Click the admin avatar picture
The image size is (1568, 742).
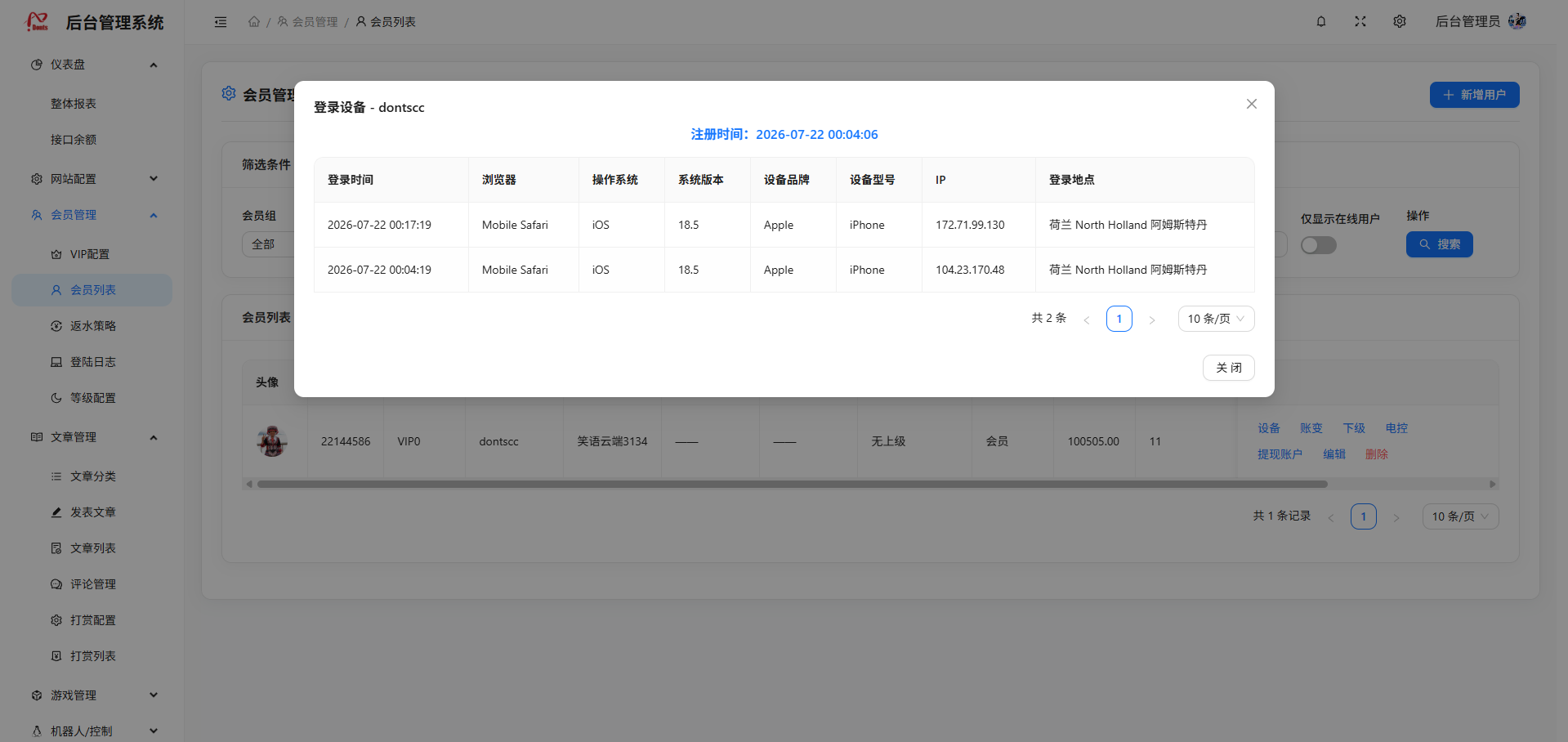[x=1517, y=21]
